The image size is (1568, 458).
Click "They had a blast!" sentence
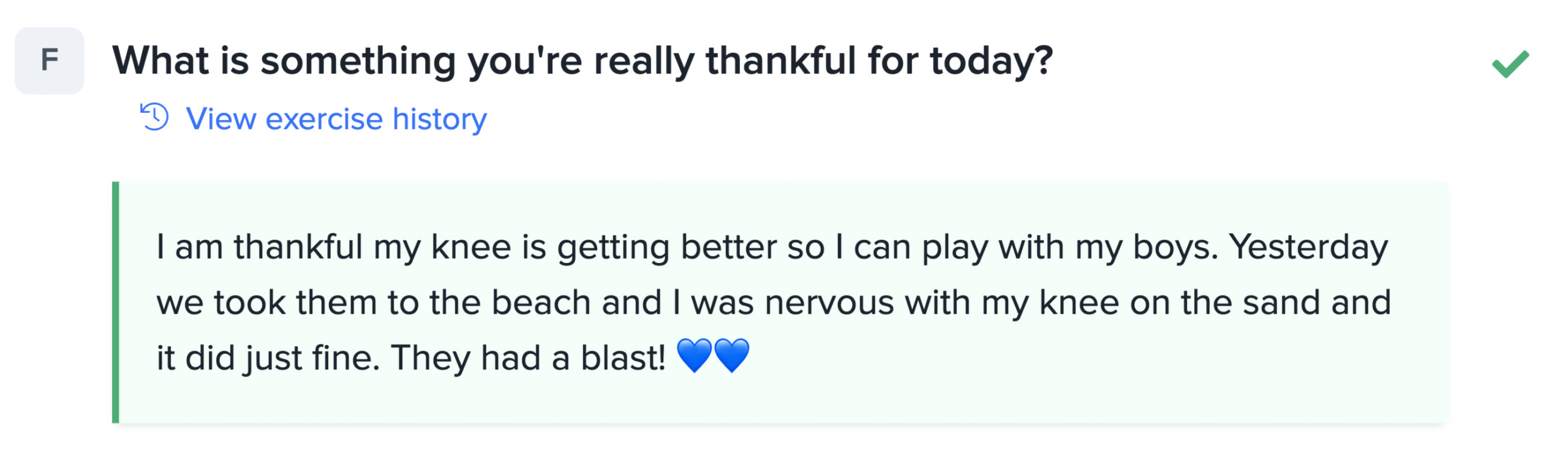(x=528, y=358)
